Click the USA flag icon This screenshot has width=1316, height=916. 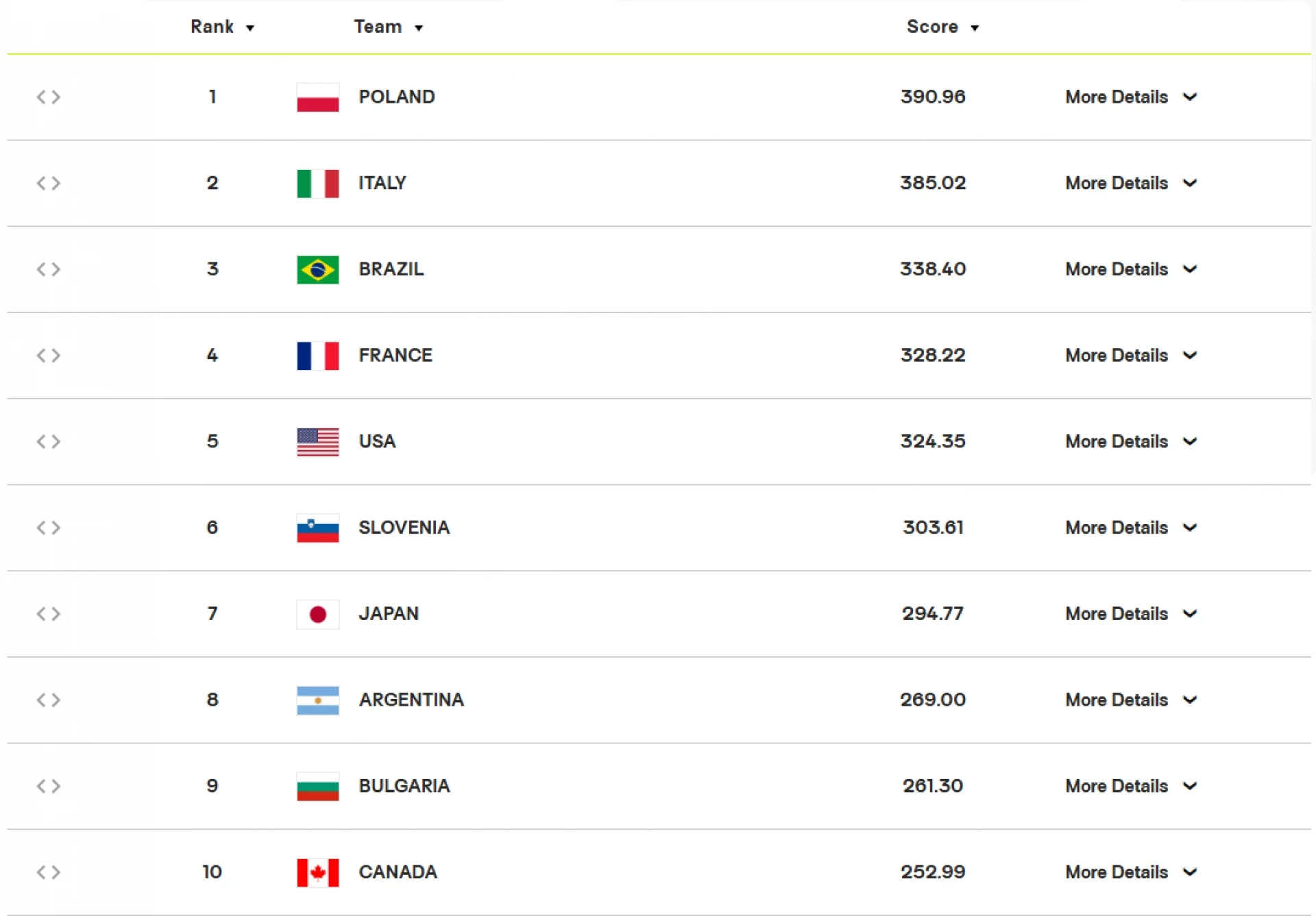tap(317, 442)
